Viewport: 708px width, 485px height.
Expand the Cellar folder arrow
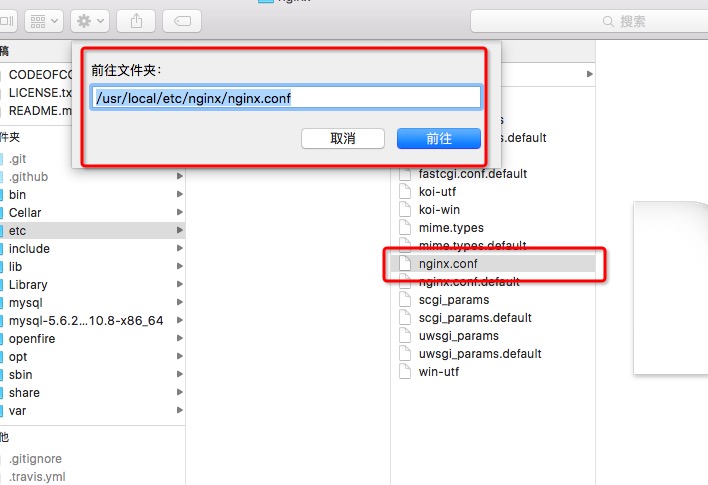coord(180,212)
